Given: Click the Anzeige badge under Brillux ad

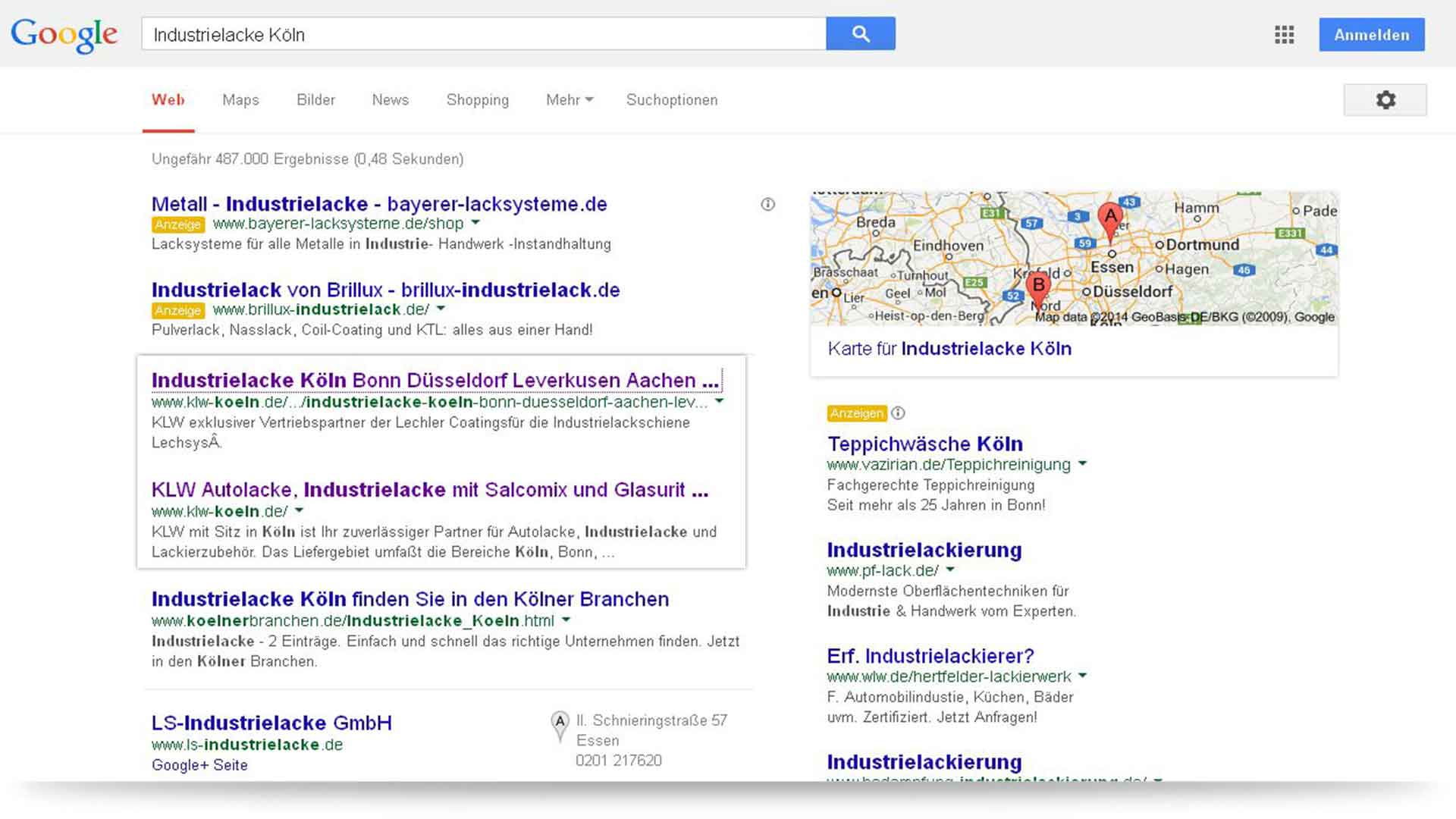Looking at the screenshot, I should pyautogui.click(x=178, y=310).
